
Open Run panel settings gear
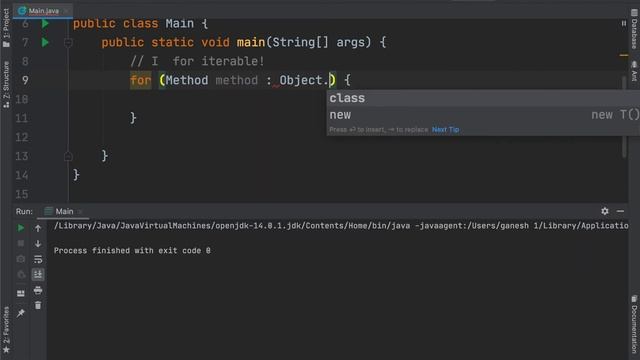coord(604,211)
